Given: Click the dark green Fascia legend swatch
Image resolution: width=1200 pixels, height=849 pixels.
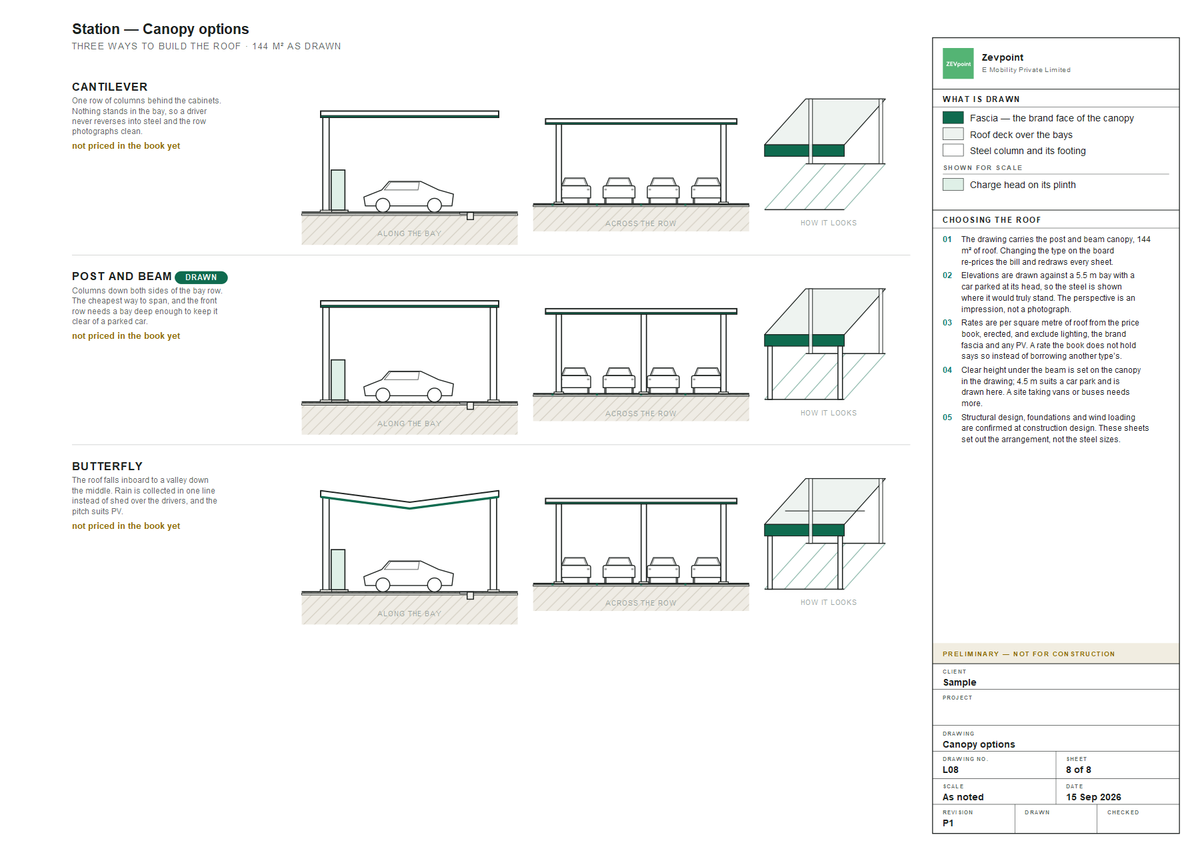Looking at the screenshot, I should (953, 118).
